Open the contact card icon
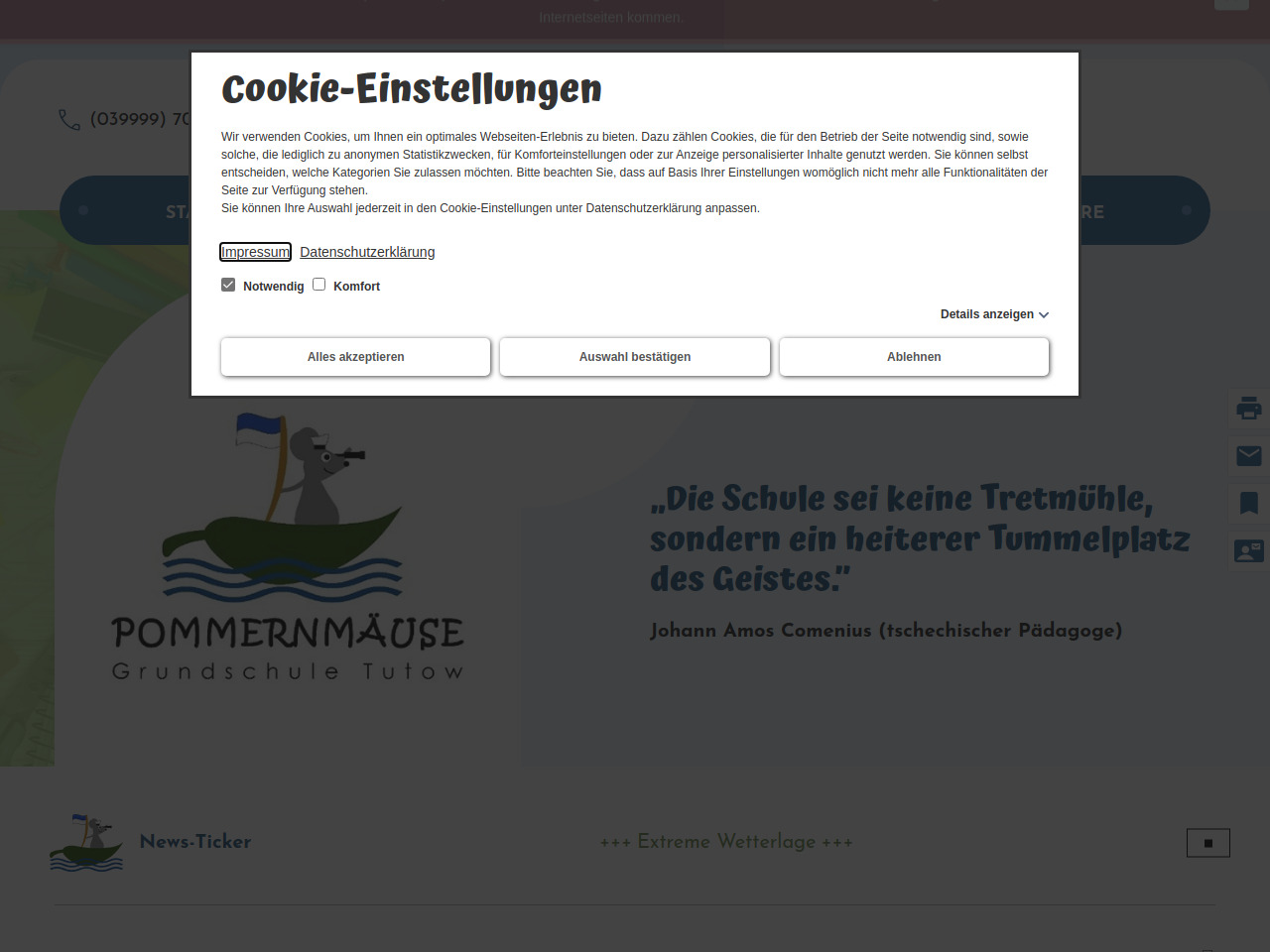1270x952 pixels. coord(1248,550)
